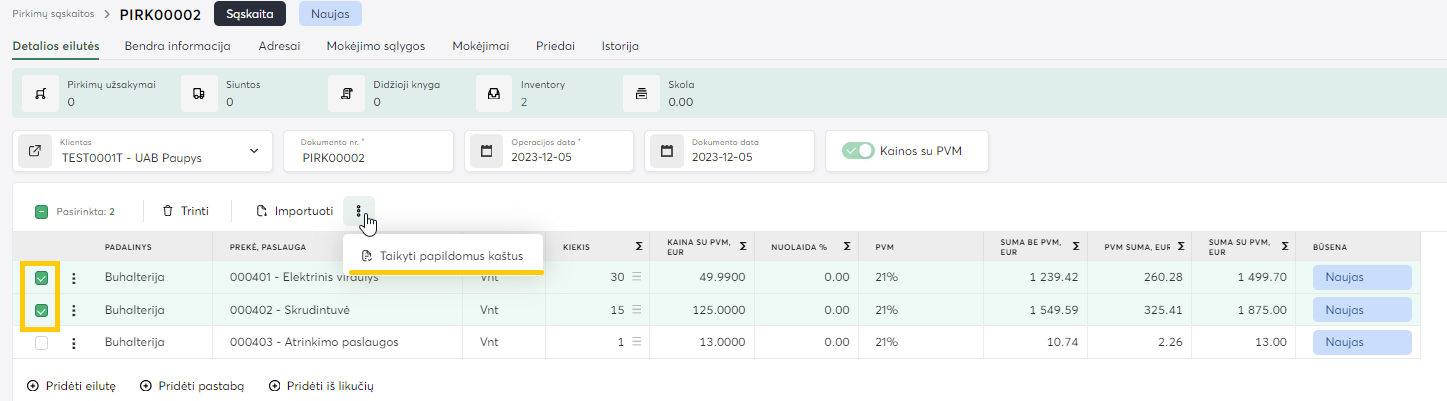Click the Skola debt icon
The height and width of the screenshot is (401, 1447).
pyautogui.click(x=640, y=93)
